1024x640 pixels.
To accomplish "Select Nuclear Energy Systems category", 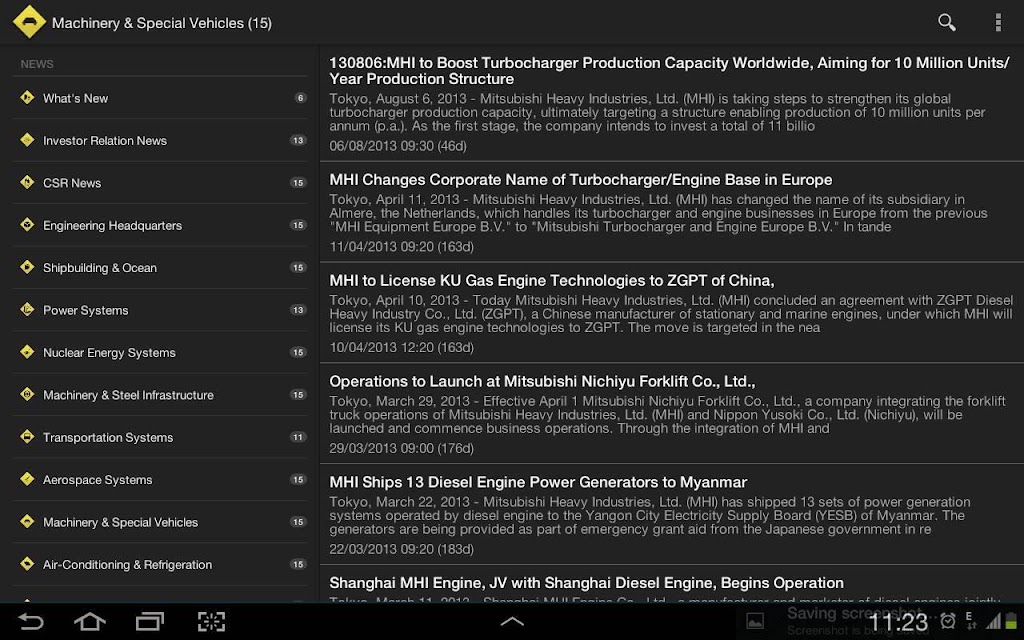I will click(160, 353).
